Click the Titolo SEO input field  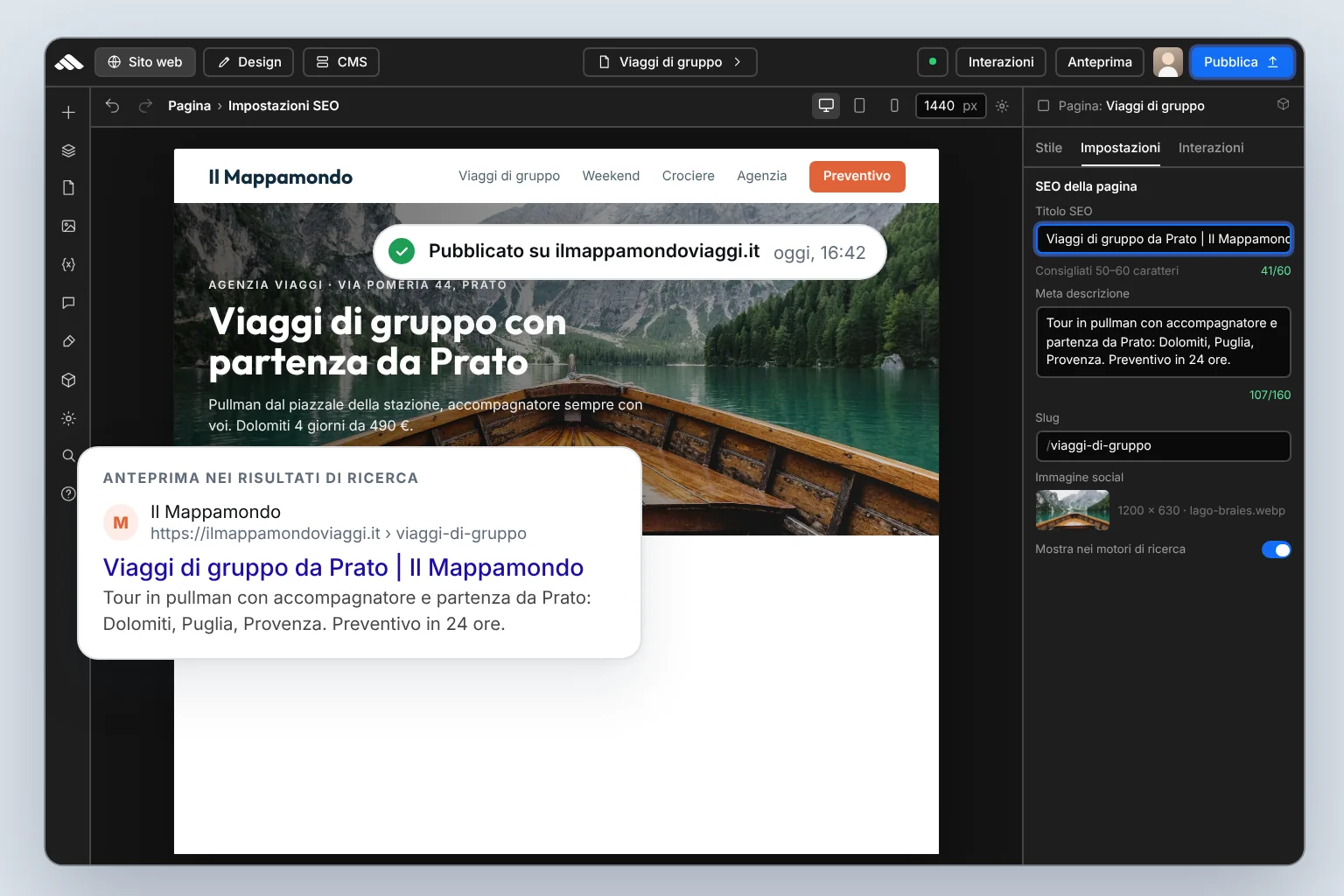pyautogui.click(x=1163, y=239)
